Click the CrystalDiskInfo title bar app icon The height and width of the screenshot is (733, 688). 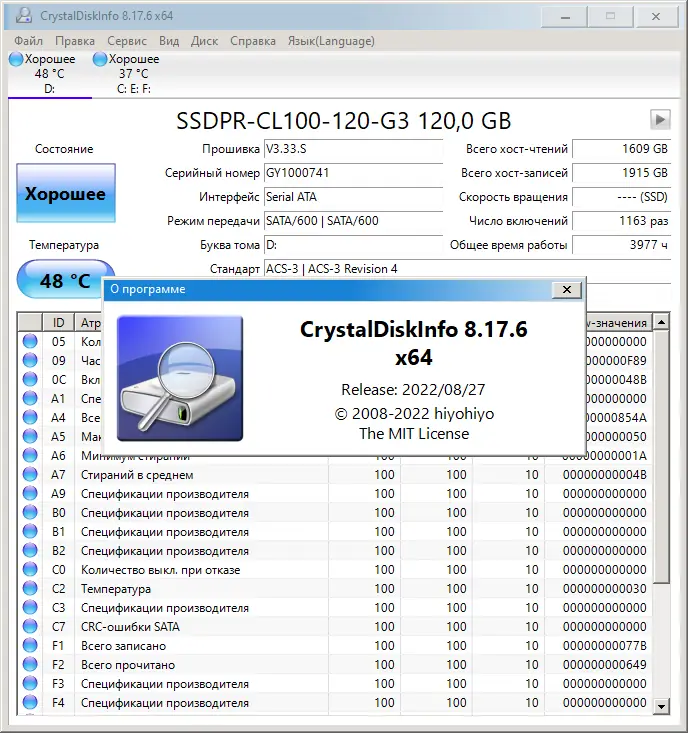[23, 15]
